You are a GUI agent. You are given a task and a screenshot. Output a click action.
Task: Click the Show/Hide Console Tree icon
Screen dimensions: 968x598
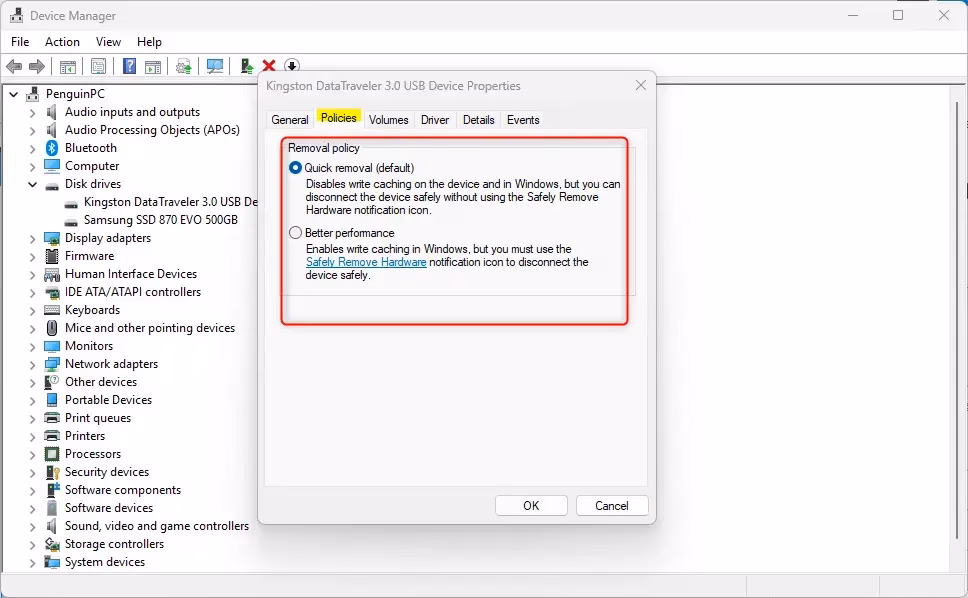(66, 66)
